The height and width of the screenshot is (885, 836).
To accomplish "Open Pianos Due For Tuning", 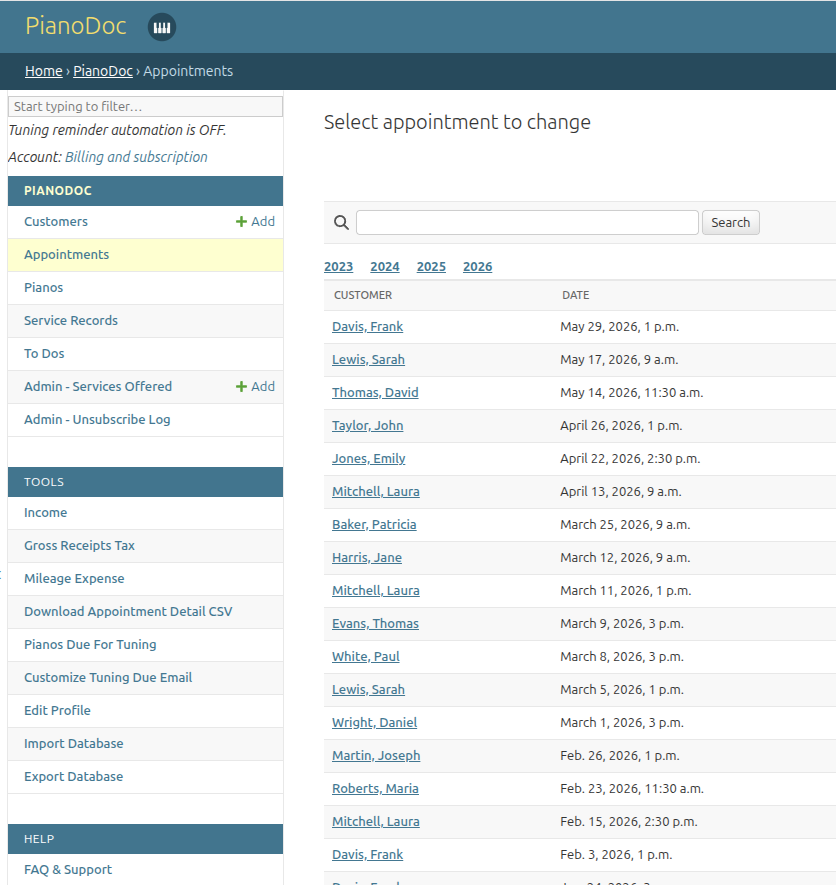I will (90, 645).
